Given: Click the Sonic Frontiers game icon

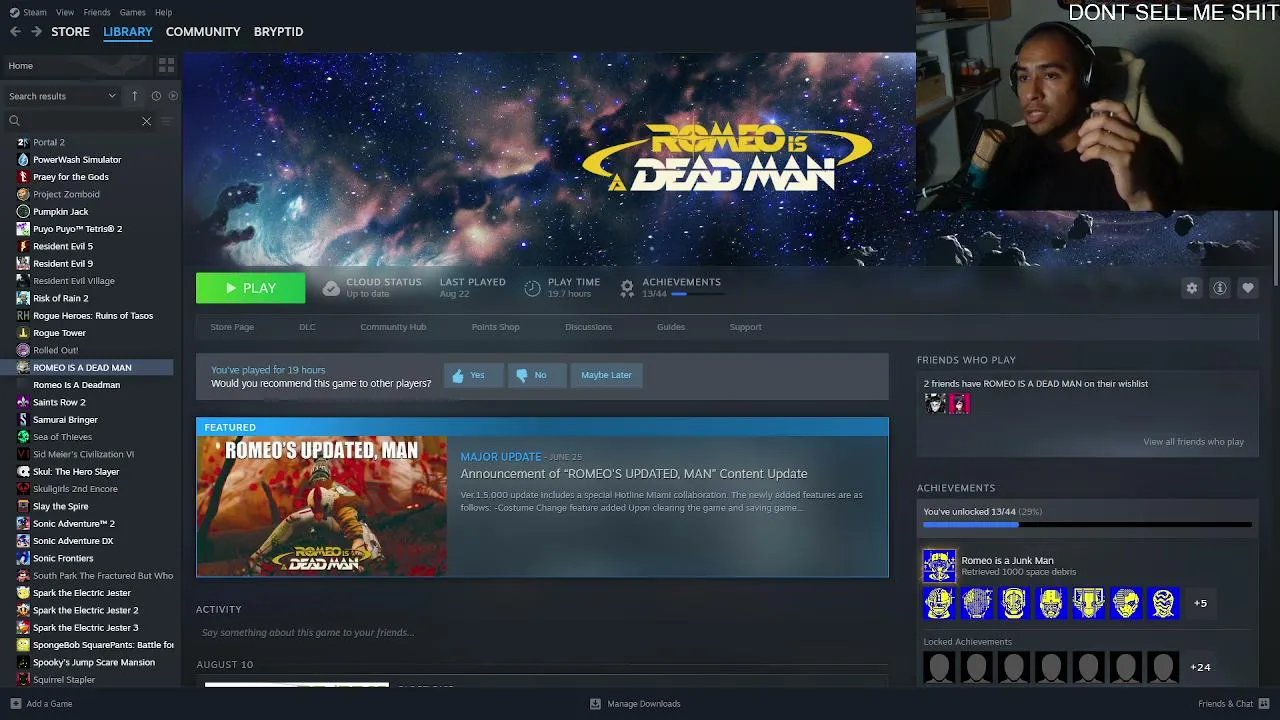Looking at the screenshot, I should point(23,558).
